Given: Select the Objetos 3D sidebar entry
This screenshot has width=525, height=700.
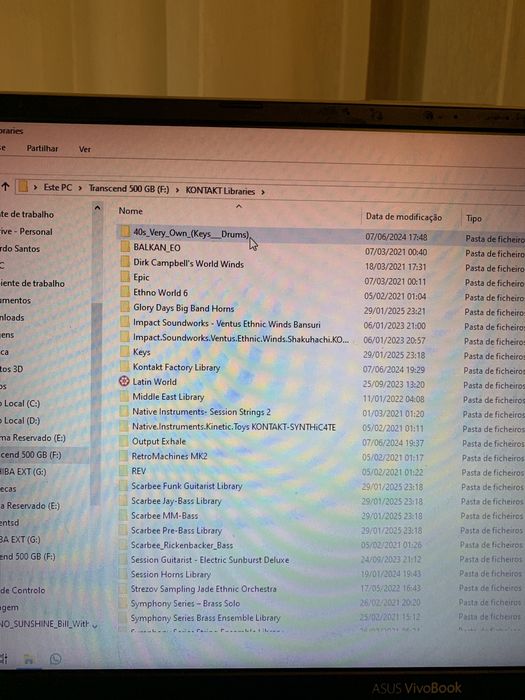Looking at the screenshot, I should (12, 369).
